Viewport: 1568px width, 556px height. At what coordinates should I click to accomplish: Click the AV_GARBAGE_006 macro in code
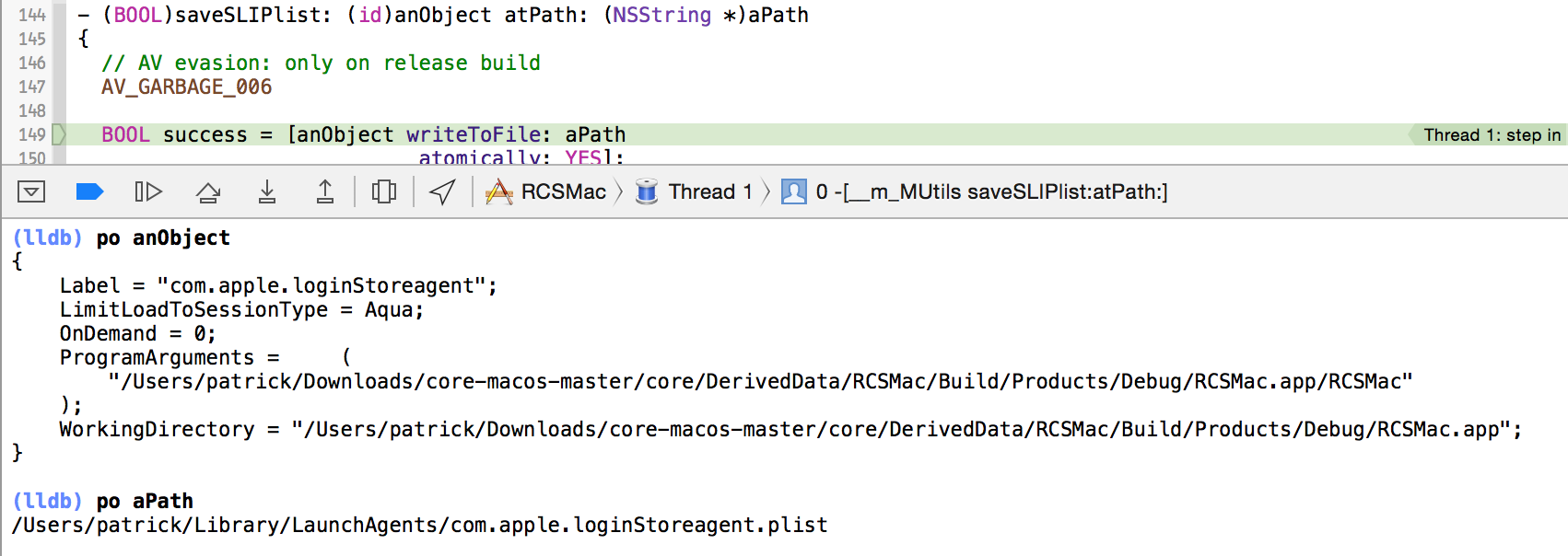pos(186,87)
